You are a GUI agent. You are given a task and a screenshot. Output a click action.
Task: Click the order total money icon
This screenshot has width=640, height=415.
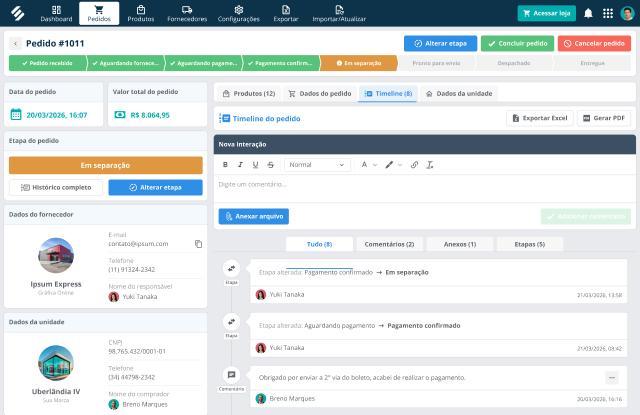[x=120, y=115]
